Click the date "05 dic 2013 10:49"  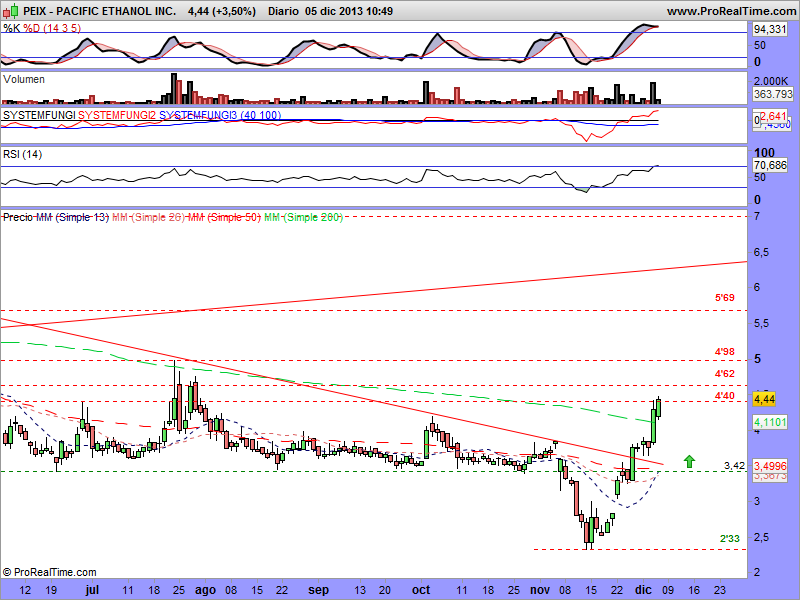349,11
